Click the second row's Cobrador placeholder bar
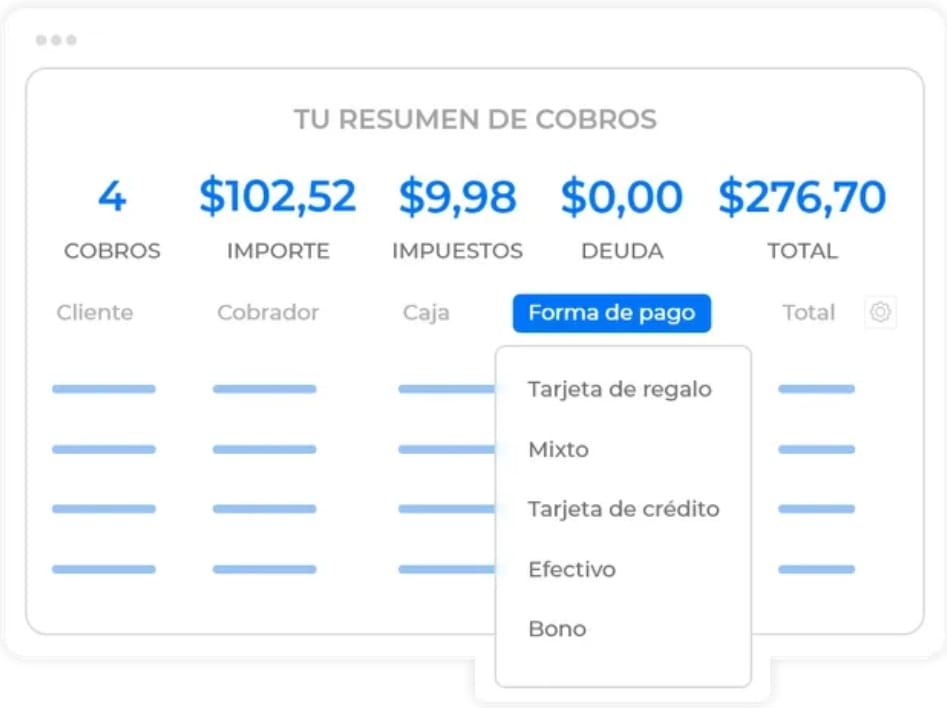This screenshot has height=708, width=947. [265, 449]
